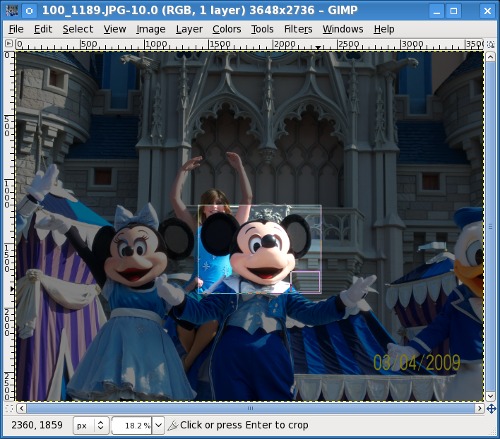The height and width of the screenshot is (439, 500).
Task: Click the crop tool icon in status bar
Action: [173, 425]
